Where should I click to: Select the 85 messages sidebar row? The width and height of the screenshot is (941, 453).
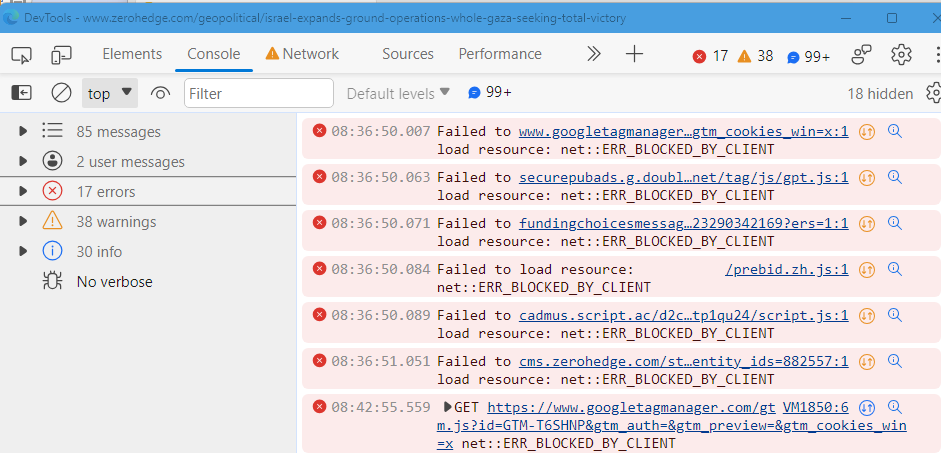148,131
